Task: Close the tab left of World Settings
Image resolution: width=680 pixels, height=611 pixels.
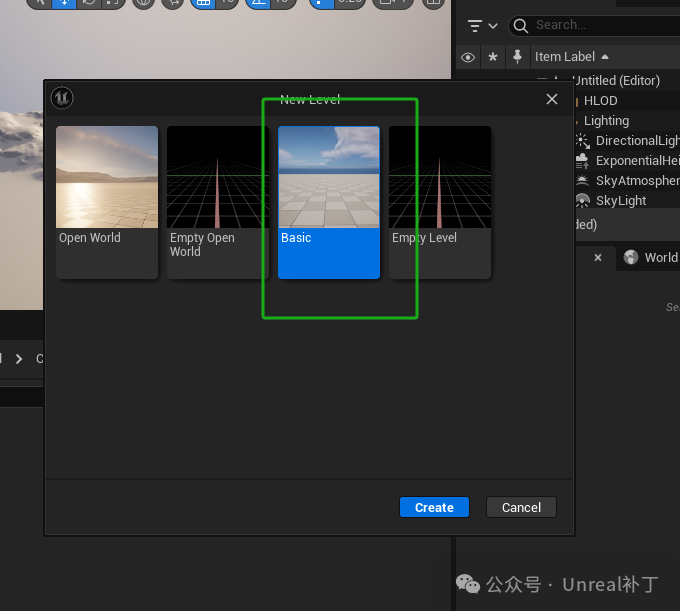Action: point(598,258)
